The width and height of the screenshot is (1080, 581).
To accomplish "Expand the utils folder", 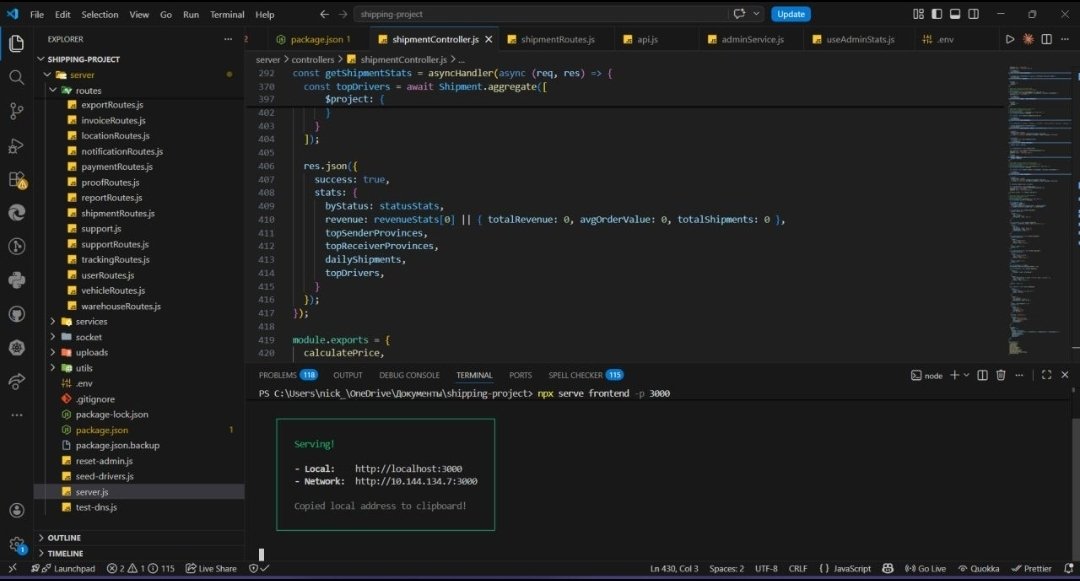I will pos(52,368).
